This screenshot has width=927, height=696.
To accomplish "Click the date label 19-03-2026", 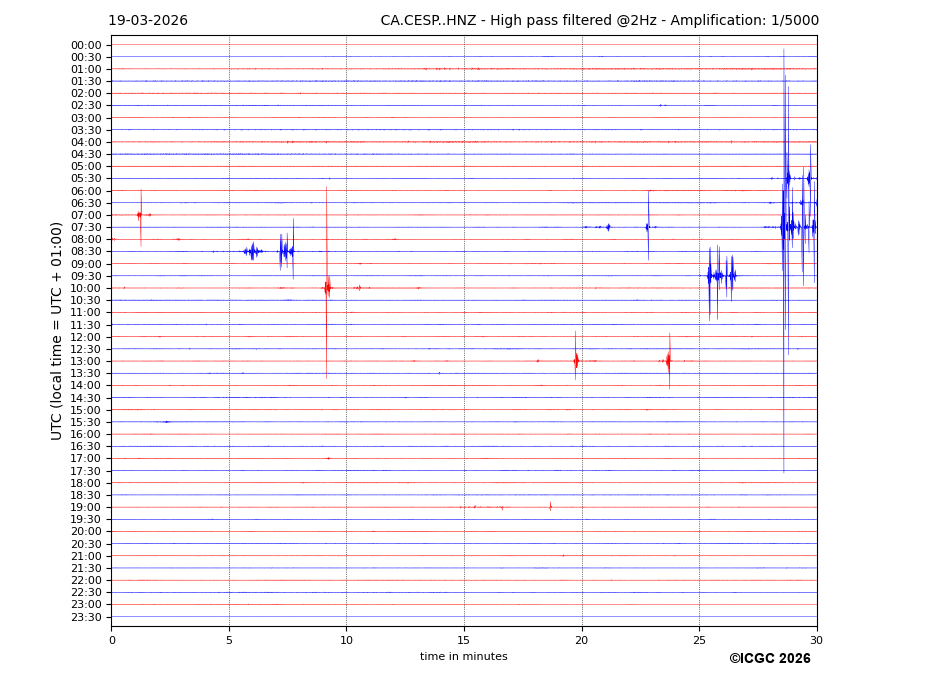I will coord(148,21).
